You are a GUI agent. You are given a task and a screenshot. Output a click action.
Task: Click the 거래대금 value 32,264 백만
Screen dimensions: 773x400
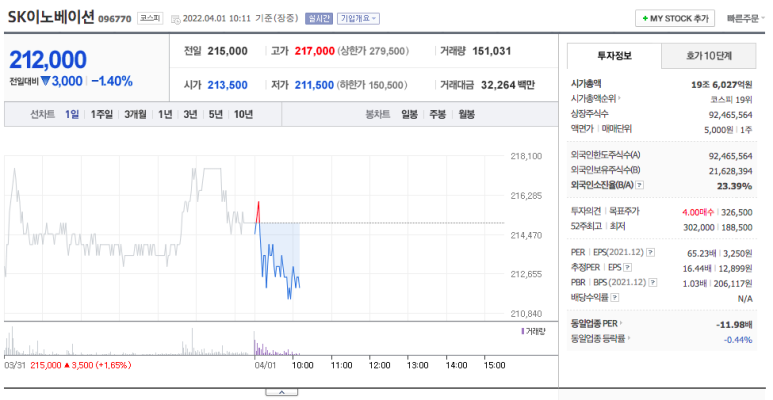[508, 85]
